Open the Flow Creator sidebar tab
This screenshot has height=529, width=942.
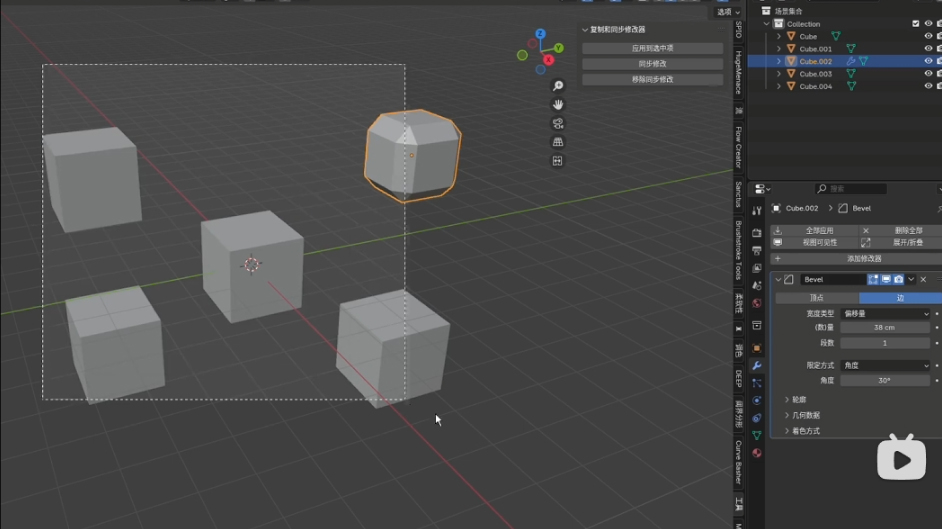tap(738, 147)
